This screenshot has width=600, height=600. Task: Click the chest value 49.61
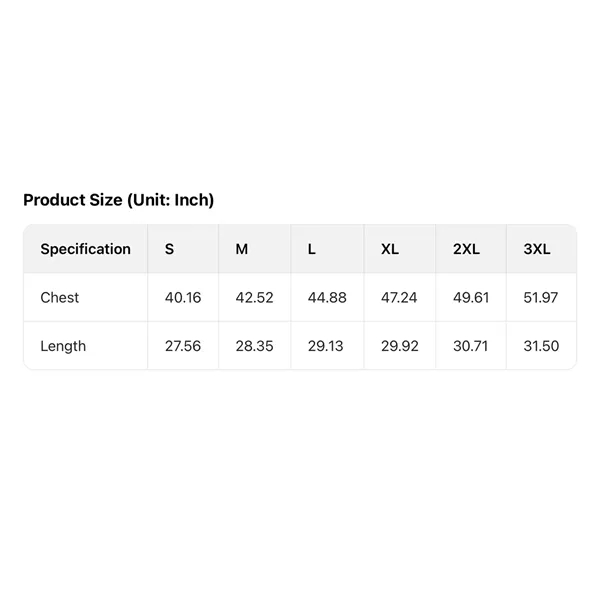tap(472, 297)
